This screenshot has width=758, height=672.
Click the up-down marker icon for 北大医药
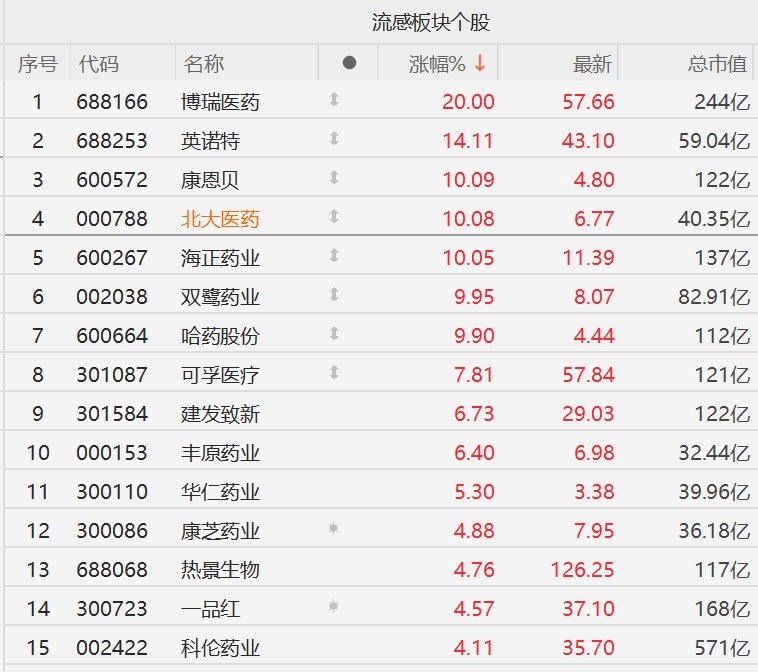point(334,217)
